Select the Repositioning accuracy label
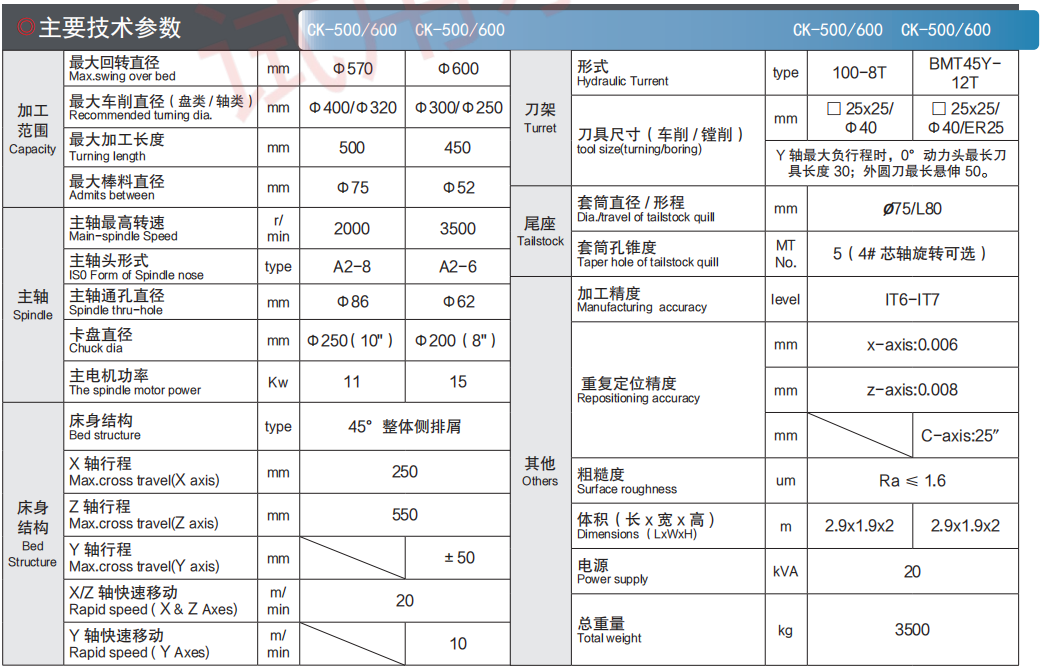The image size is (1041, 668). pyautogui.click(x=638, y=398)
